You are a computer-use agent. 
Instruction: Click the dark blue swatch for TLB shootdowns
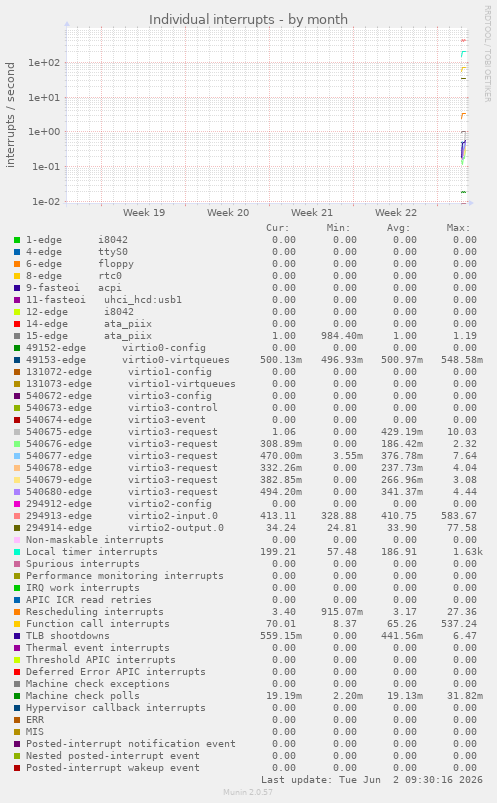17,636
